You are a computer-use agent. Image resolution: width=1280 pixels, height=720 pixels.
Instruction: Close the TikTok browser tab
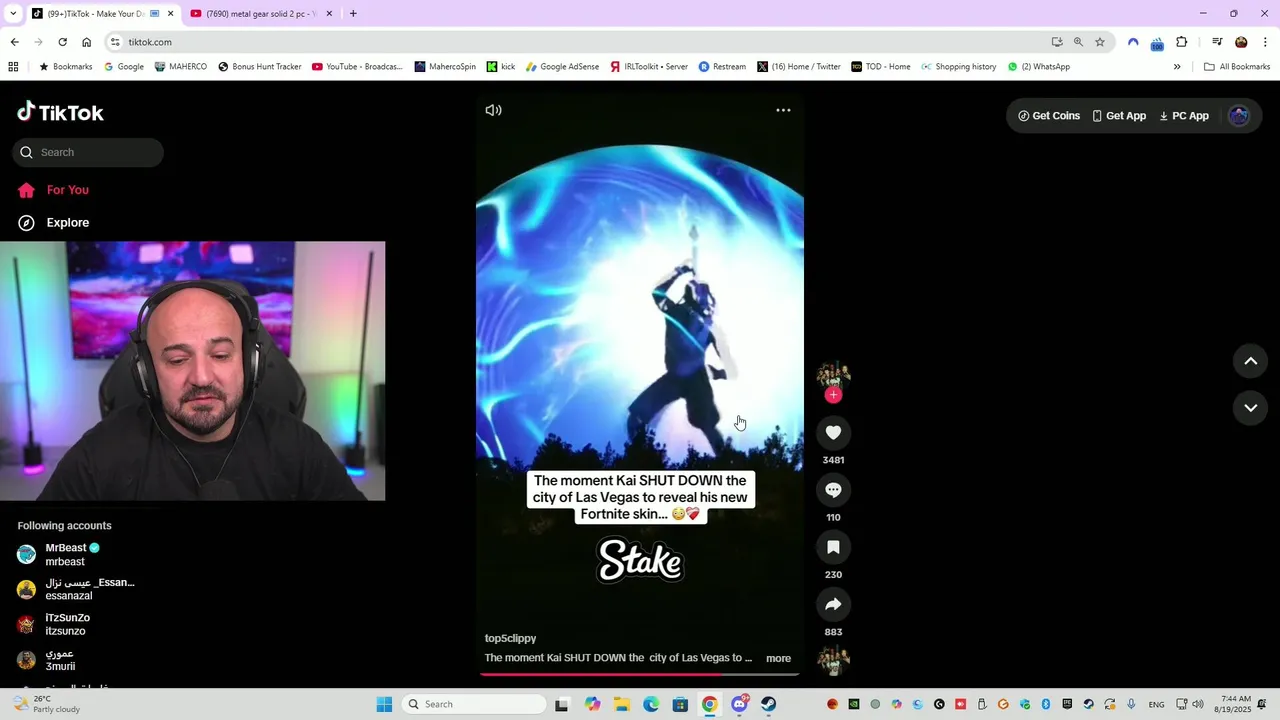[x=170, y=14]
